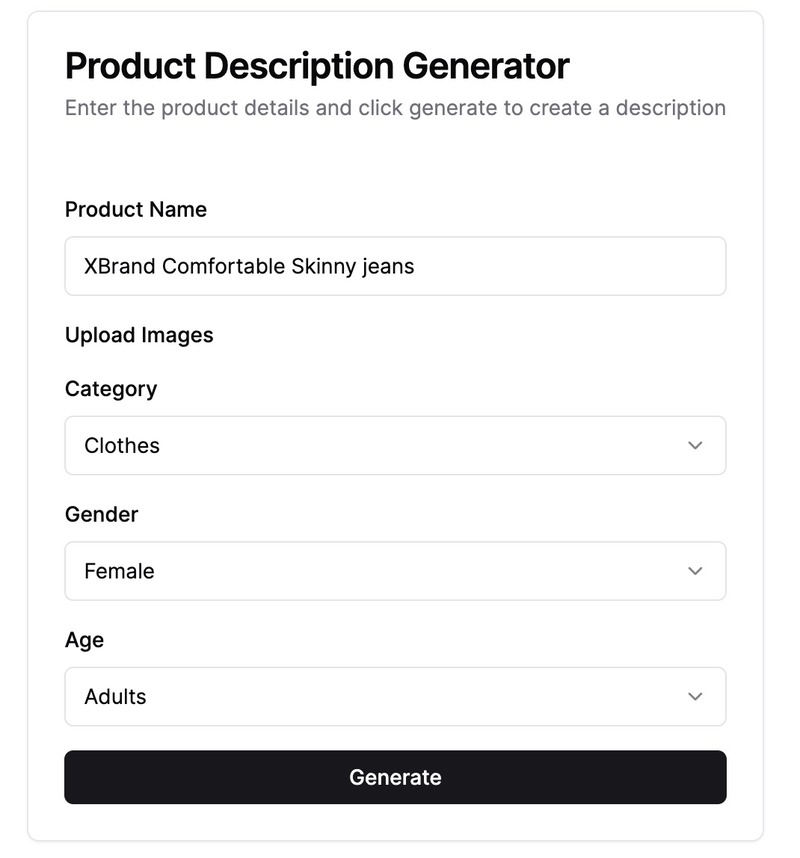Image resolution: width=800 pixels, height=858 pixels.
Task: Click the Age label
Action: (84, 641)
